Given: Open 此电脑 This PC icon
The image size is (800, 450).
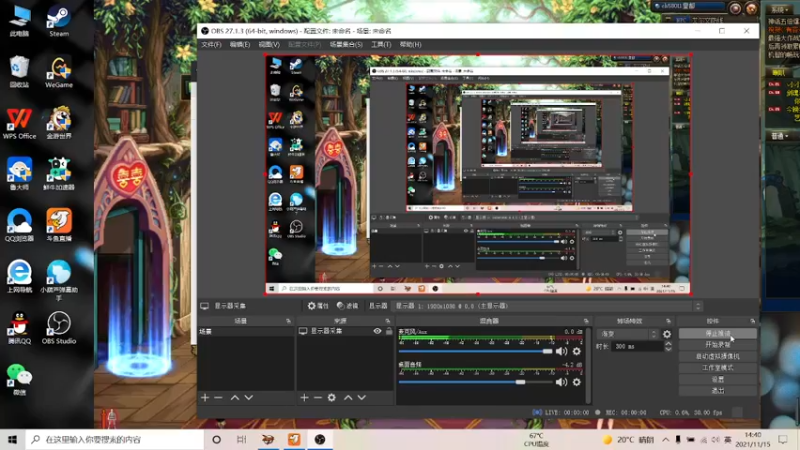Looking at the screenshot, I should click(19, 22).
